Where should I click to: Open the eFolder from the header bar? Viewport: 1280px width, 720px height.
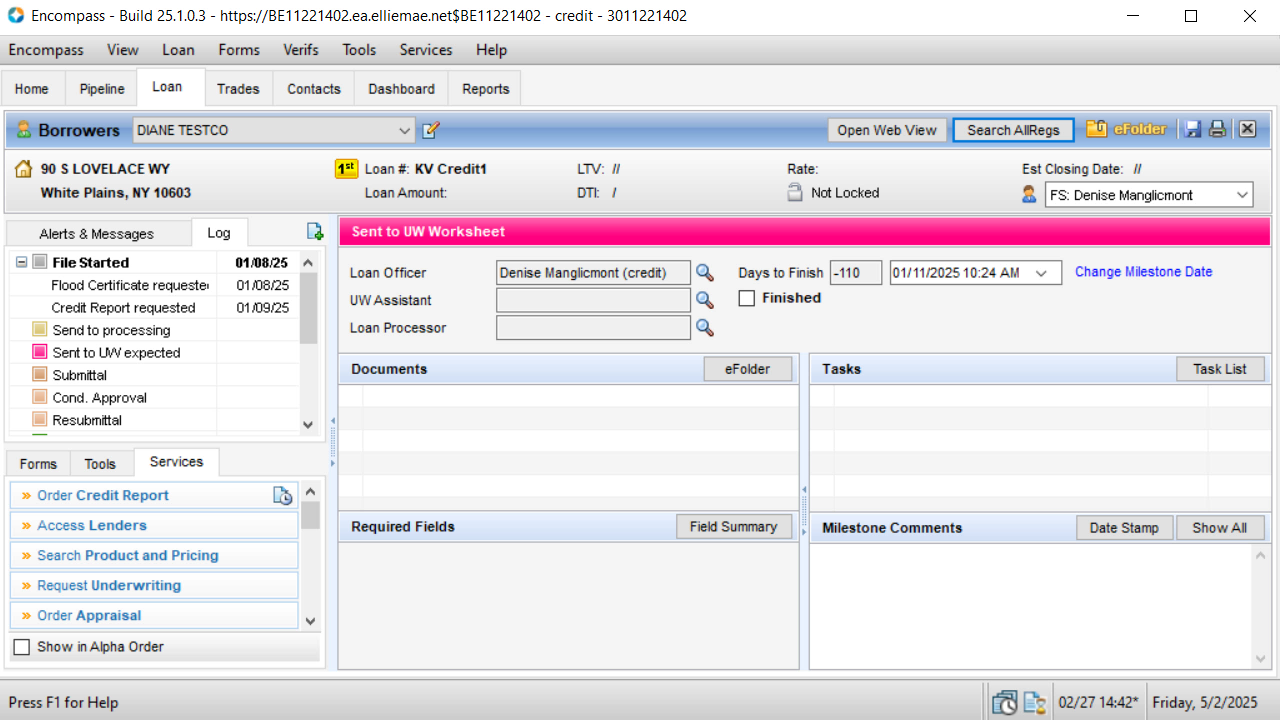[x=1127, y=129]
